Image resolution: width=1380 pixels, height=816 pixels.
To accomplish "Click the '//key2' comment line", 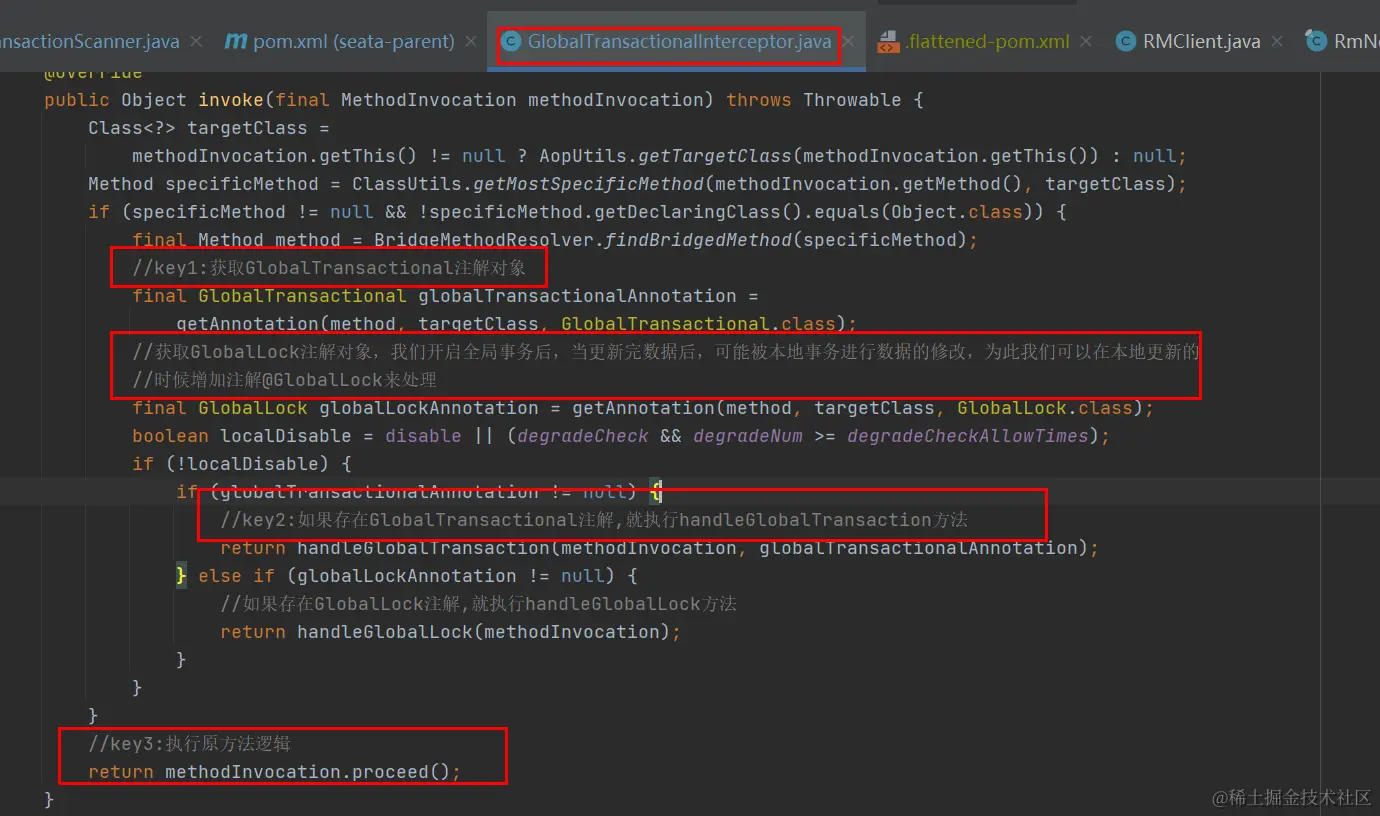I will (x=594, y=520).
